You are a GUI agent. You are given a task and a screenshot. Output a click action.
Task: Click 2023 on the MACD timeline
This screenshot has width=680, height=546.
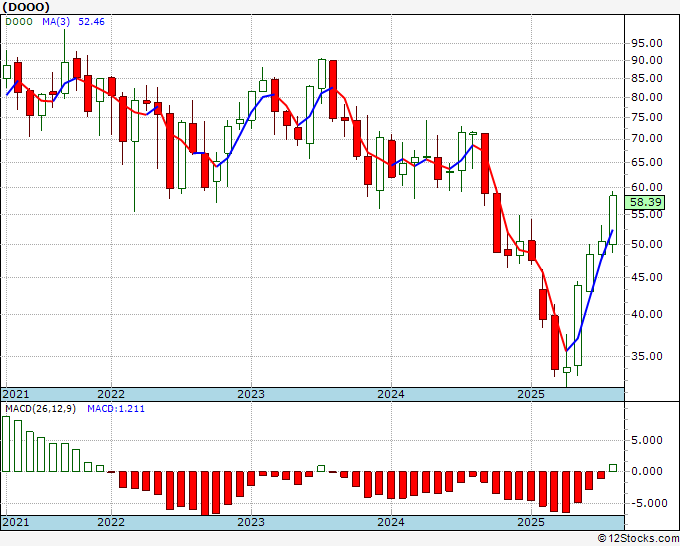click(251, 522)
